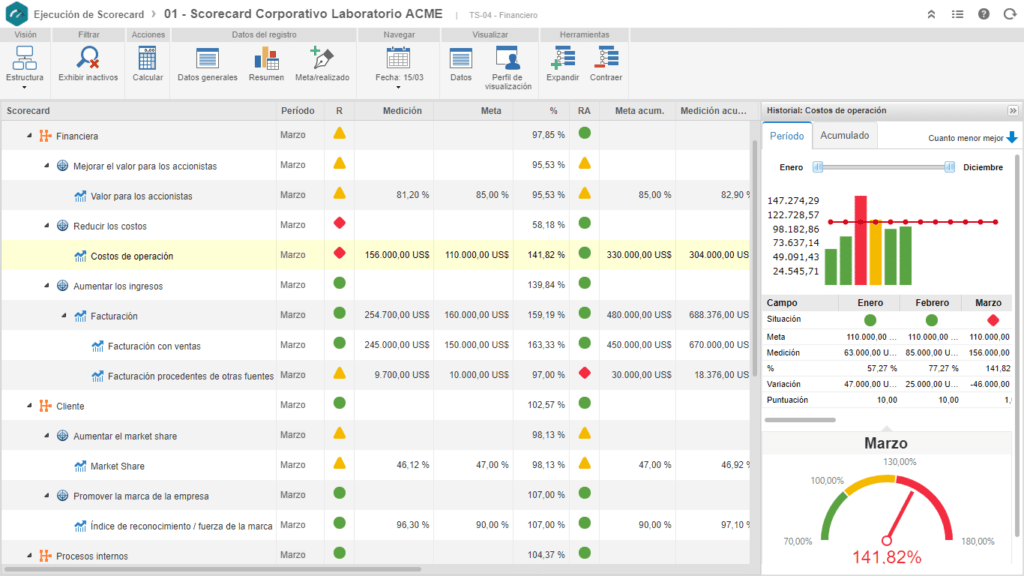The height and width of the screenshot is (576, 1024).
Task: Toggle Exhibir inactivos filter
Action: [x=88, y=59]
